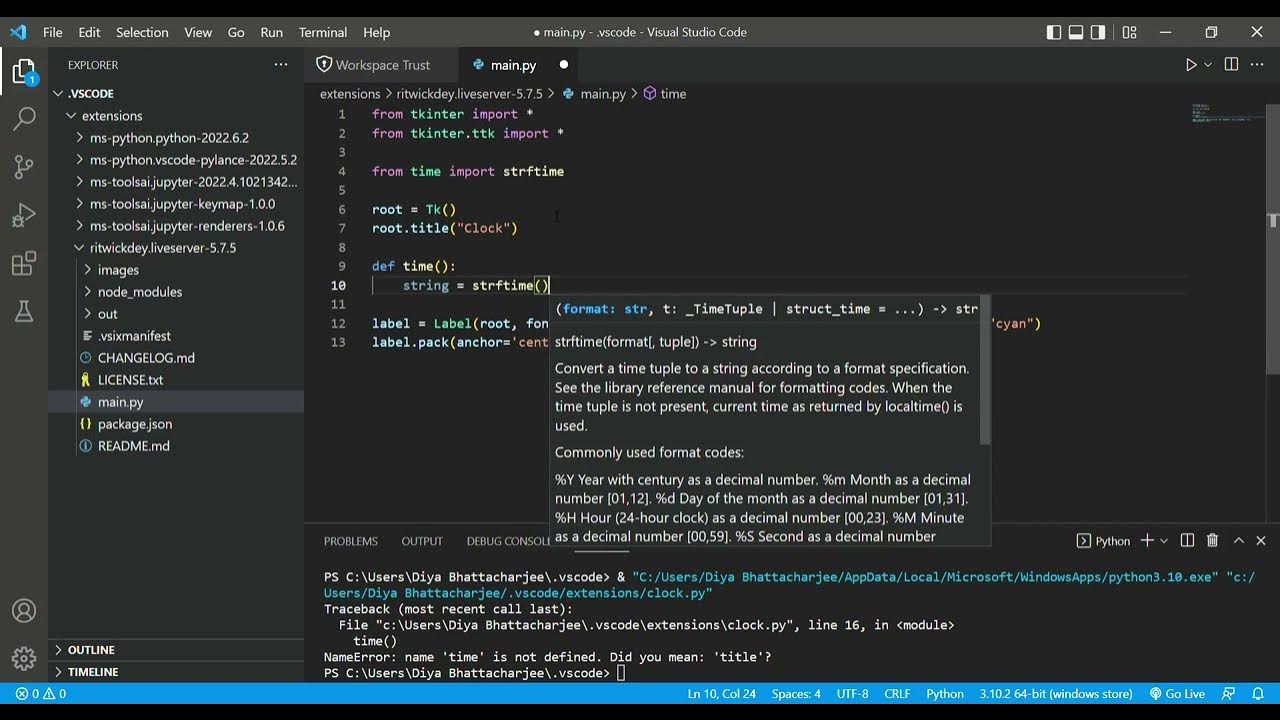This screenshot has height=720, width=1280.
Task: Expand the ms-python.vscode-pylance-2022.5.2 folder
Action: pos(176,159)
